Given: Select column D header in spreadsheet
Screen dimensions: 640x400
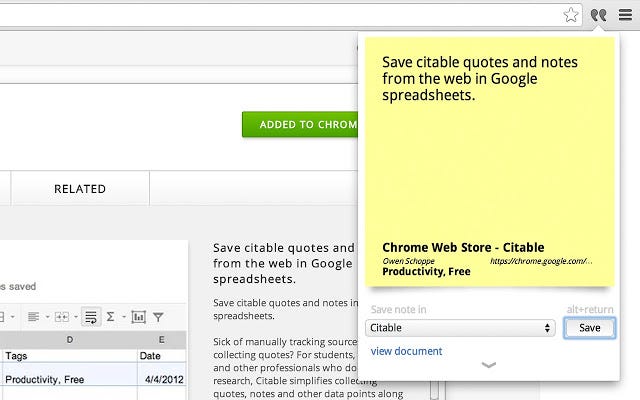Looking at the screenshot, I should point(69,340).
